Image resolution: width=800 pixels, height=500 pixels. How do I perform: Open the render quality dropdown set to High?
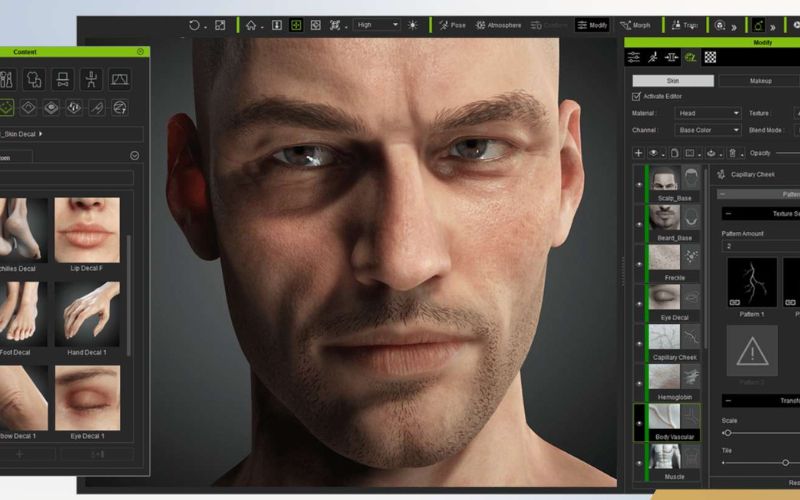click(x=375, y=25)
